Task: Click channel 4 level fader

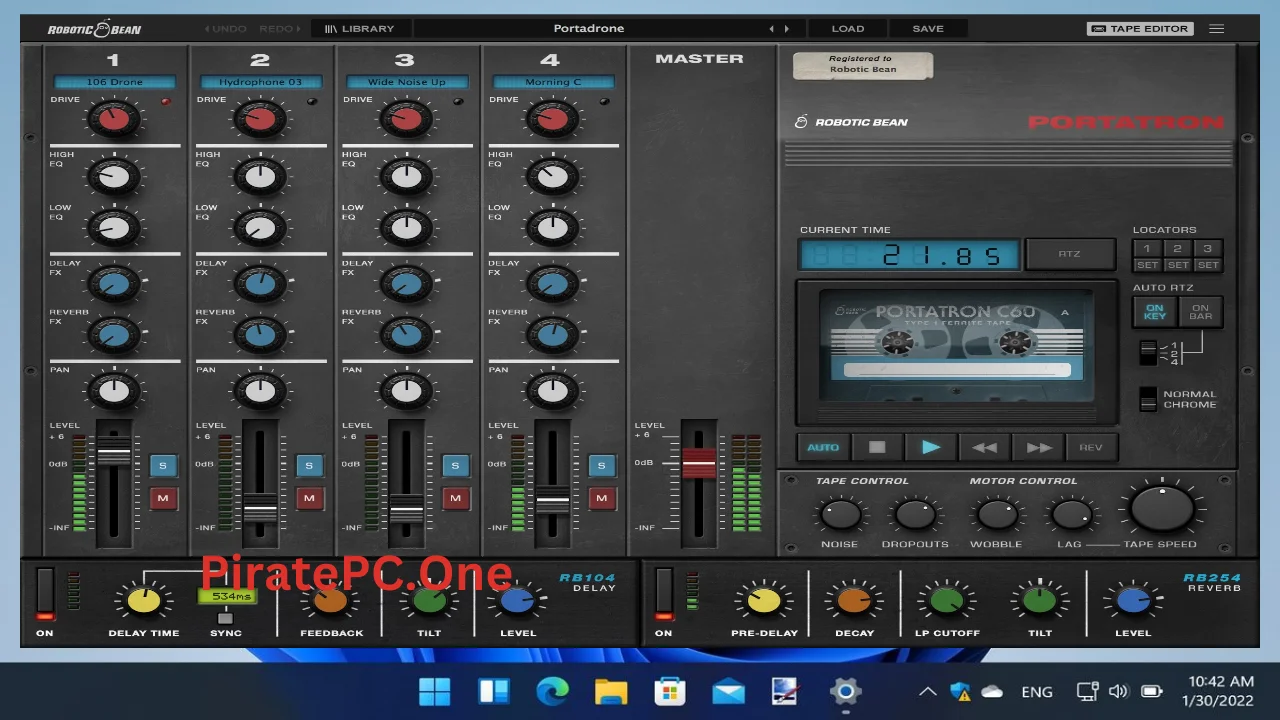Action: click(552, 502)
